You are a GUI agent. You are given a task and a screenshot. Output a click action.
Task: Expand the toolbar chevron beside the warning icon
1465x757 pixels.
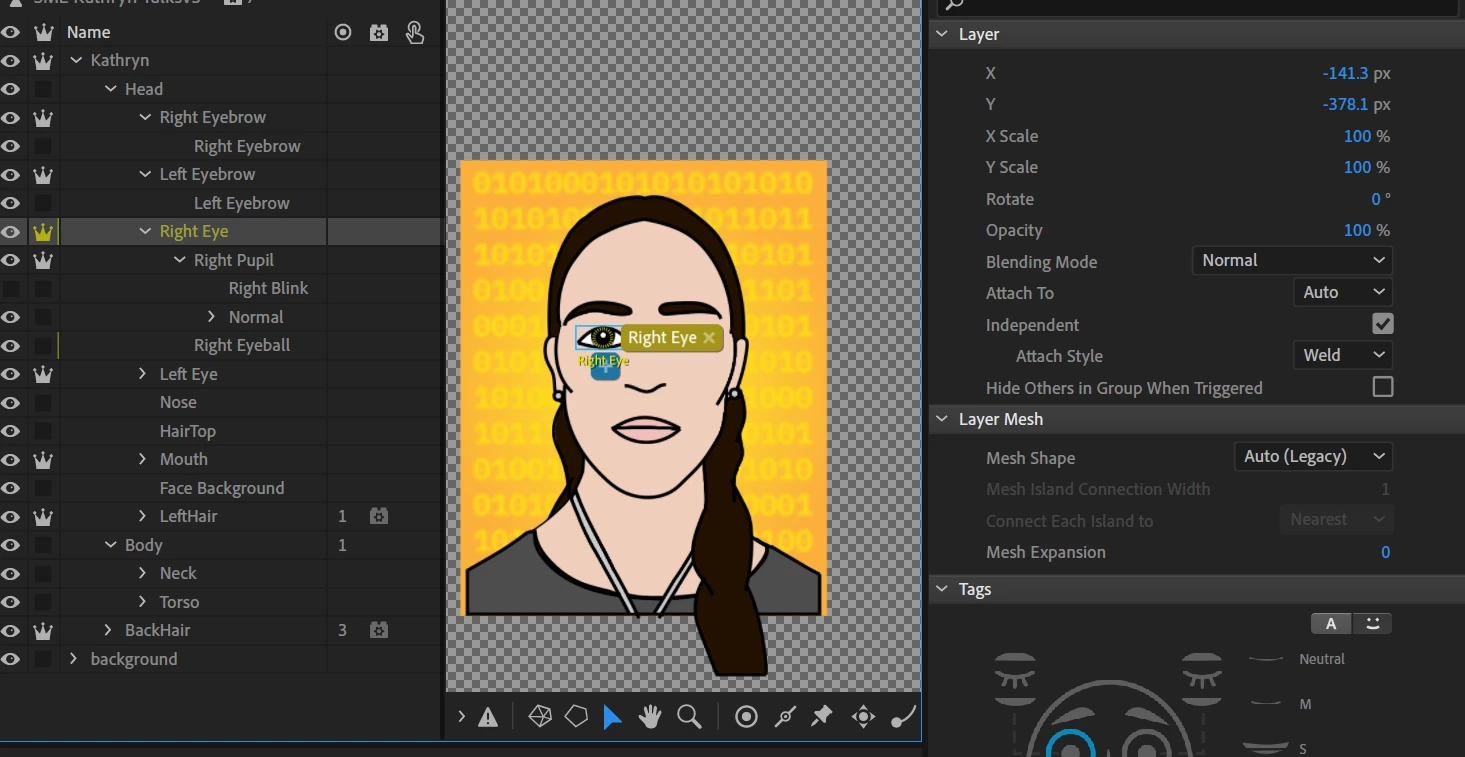461,716
